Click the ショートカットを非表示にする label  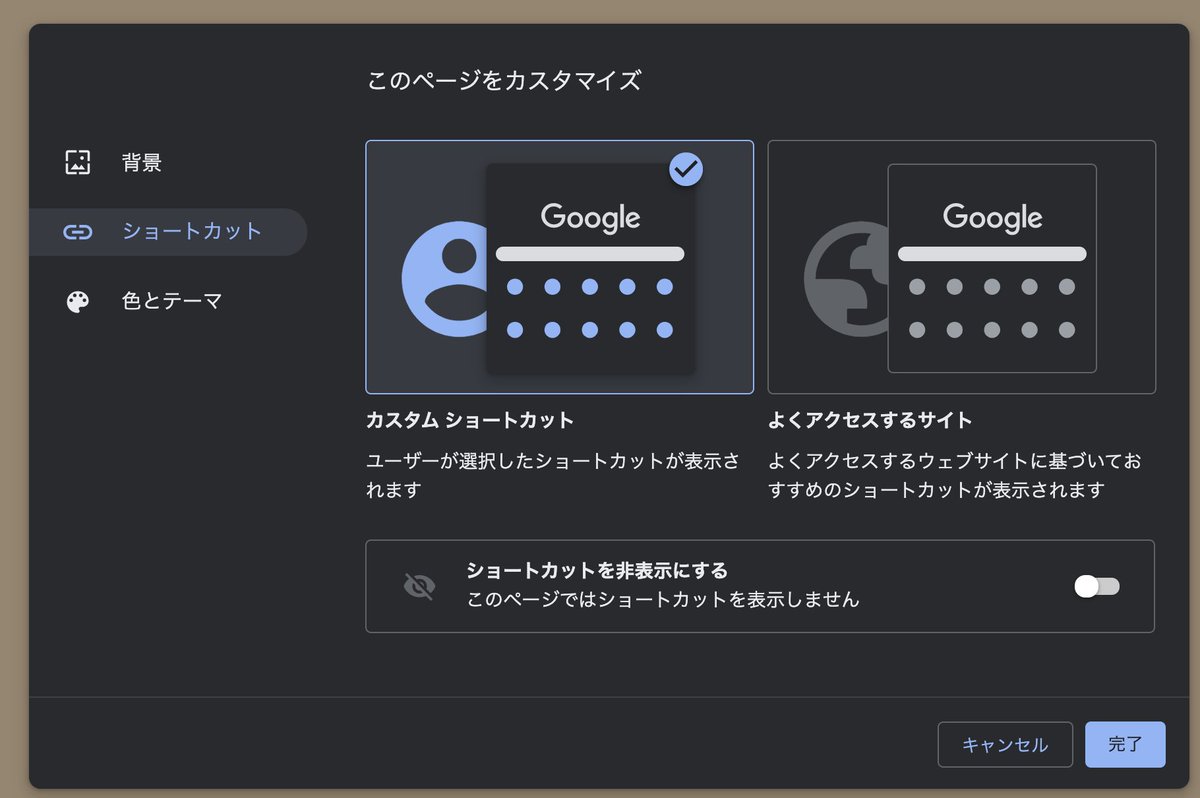point(597,571)
